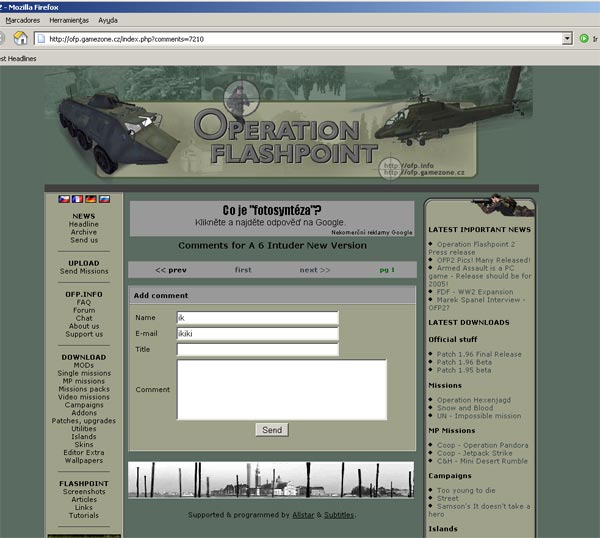Open the Marcadores menu
600x538 pixels.
[23, 20]
